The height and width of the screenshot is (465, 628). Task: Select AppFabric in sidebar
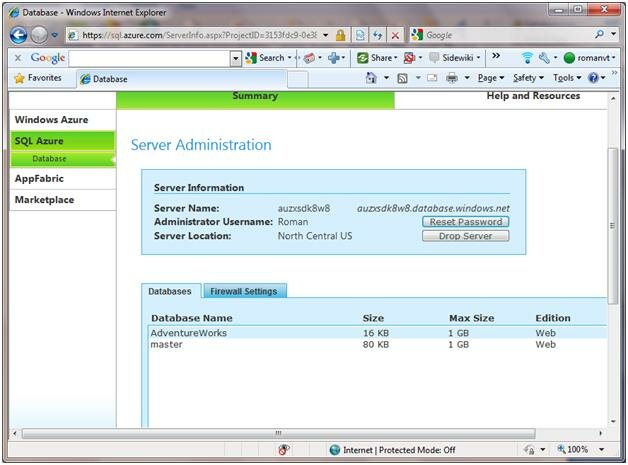(63, 179)
